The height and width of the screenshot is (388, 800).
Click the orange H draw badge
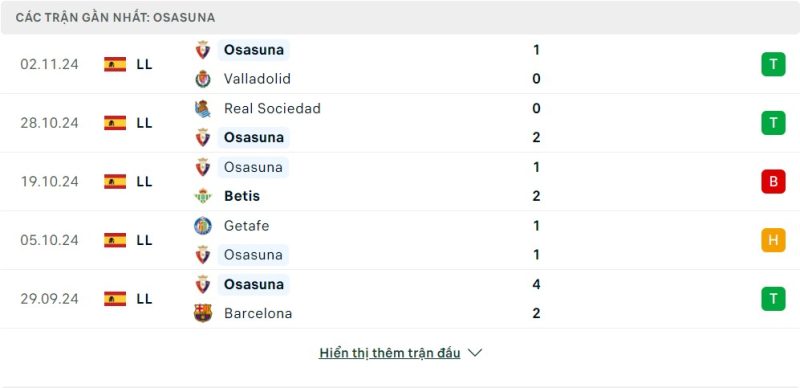pos(773,240)
